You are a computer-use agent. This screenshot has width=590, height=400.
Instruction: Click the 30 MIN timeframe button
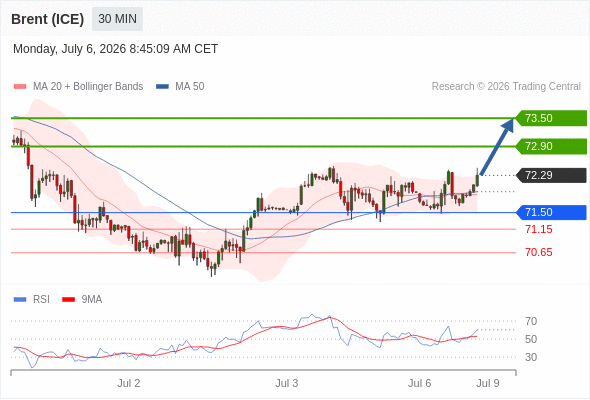coord(117,19)
